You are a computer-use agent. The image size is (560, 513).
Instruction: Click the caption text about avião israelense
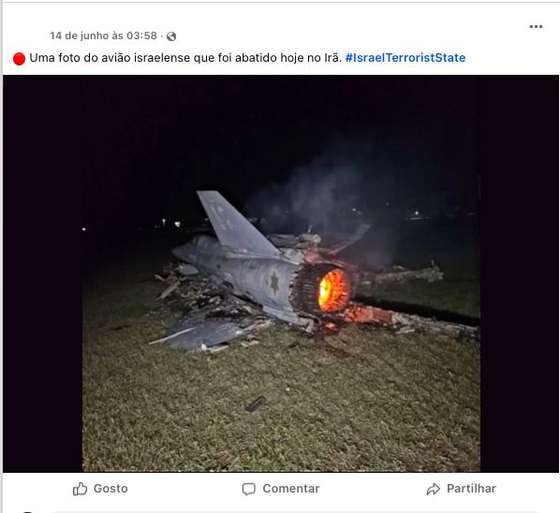click(185, 58)
